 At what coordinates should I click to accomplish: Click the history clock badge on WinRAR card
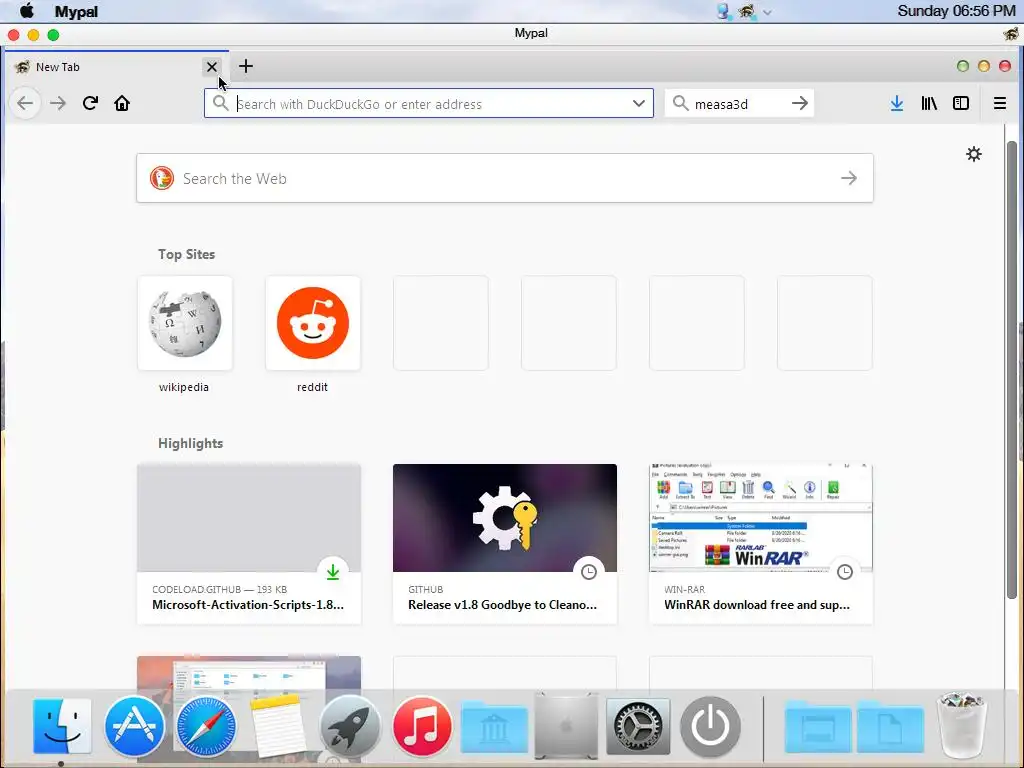point(845,571)
